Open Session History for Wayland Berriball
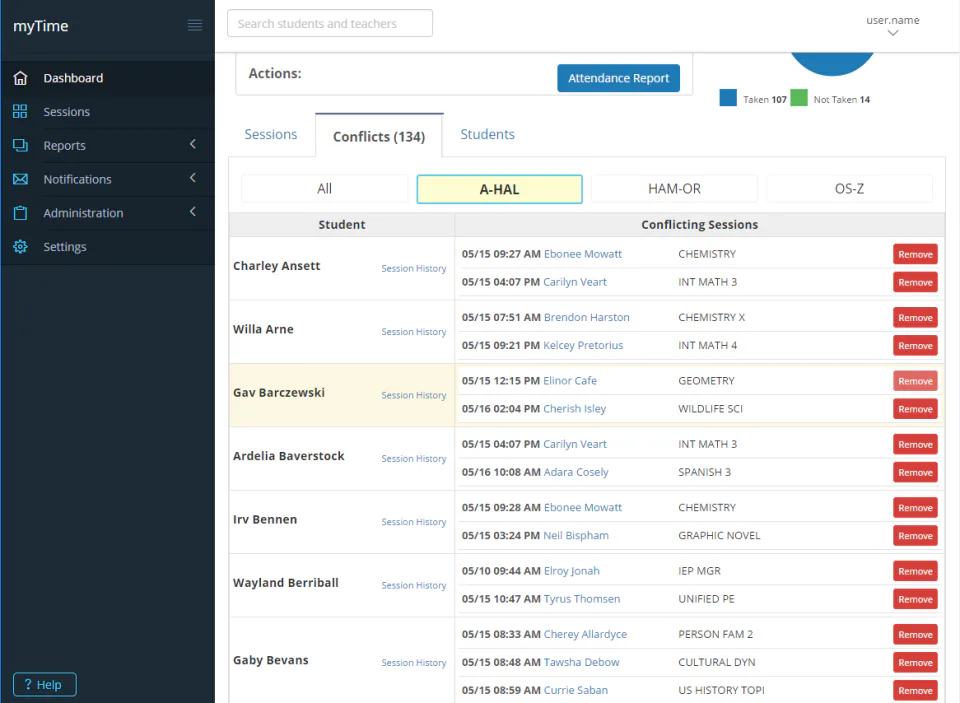This screenshot has width=960, height=703. point(413,585)
